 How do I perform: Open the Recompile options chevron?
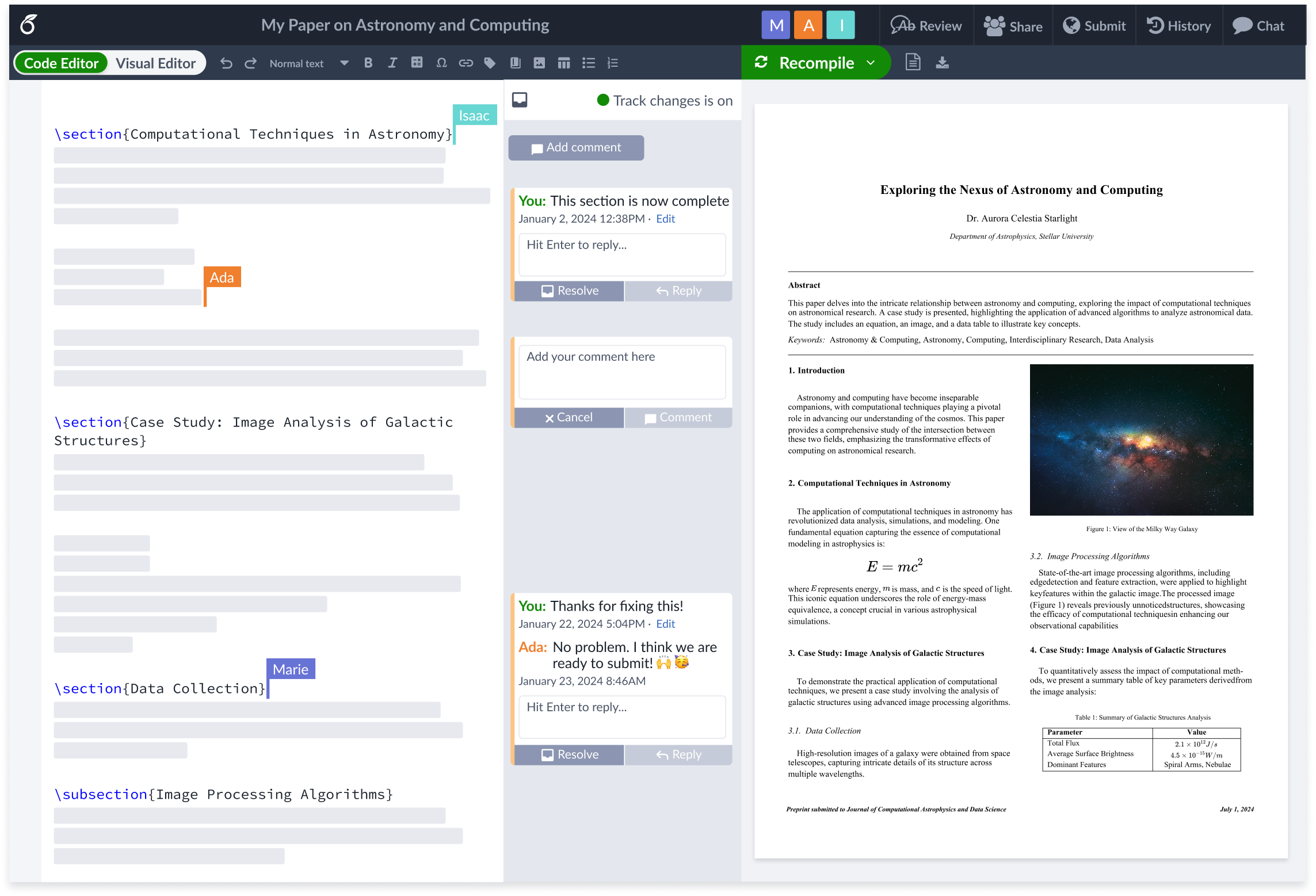(870, 63)
